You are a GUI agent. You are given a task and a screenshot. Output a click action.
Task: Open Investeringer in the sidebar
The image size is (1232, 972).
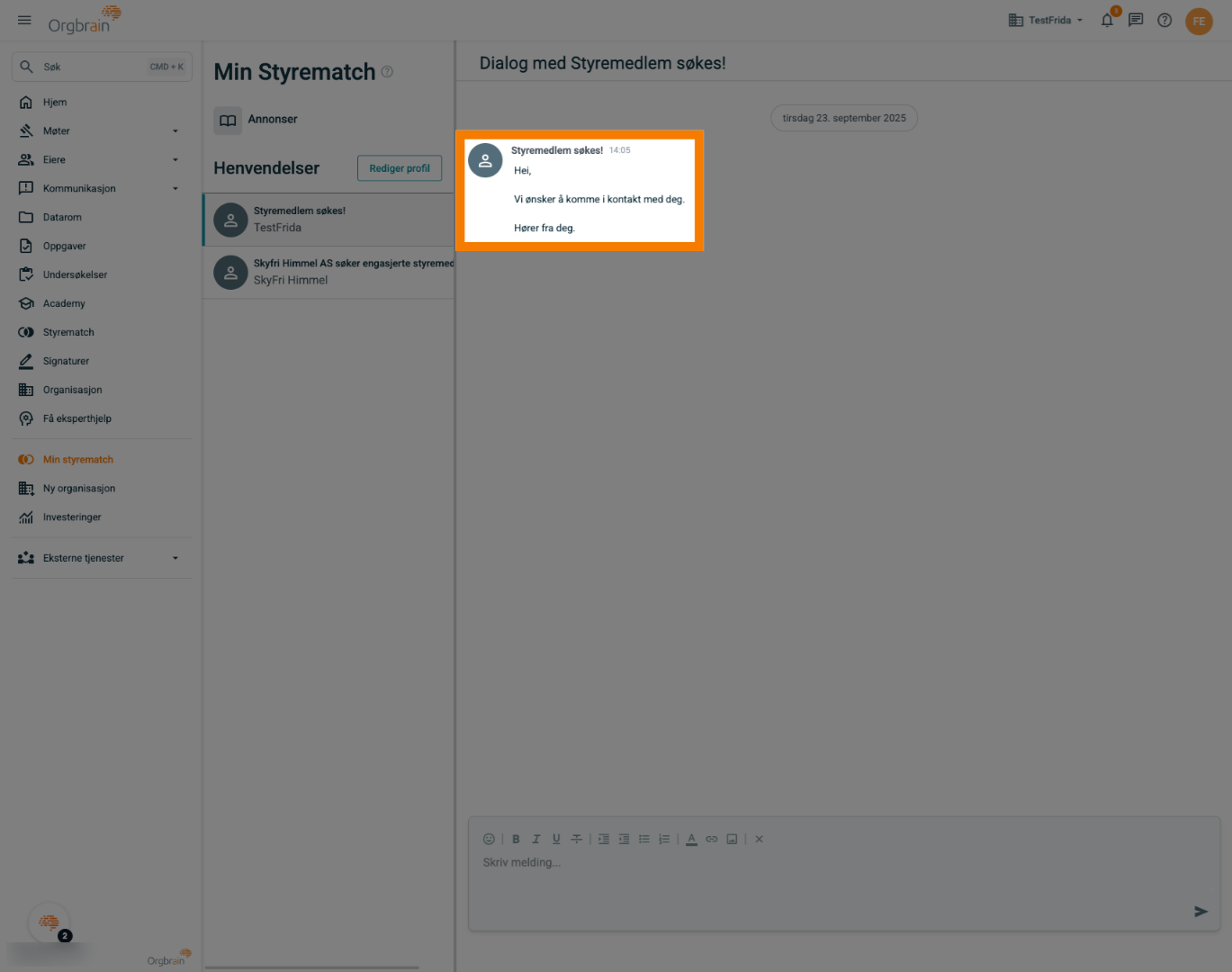102,517
